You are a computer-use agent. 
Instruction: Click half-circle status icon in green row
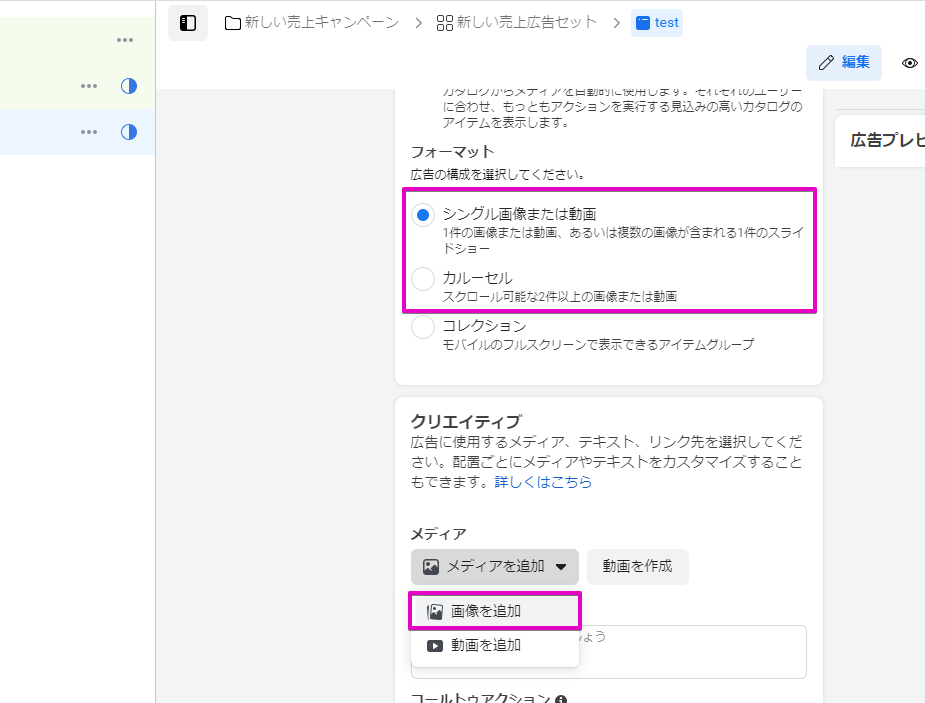128,86
